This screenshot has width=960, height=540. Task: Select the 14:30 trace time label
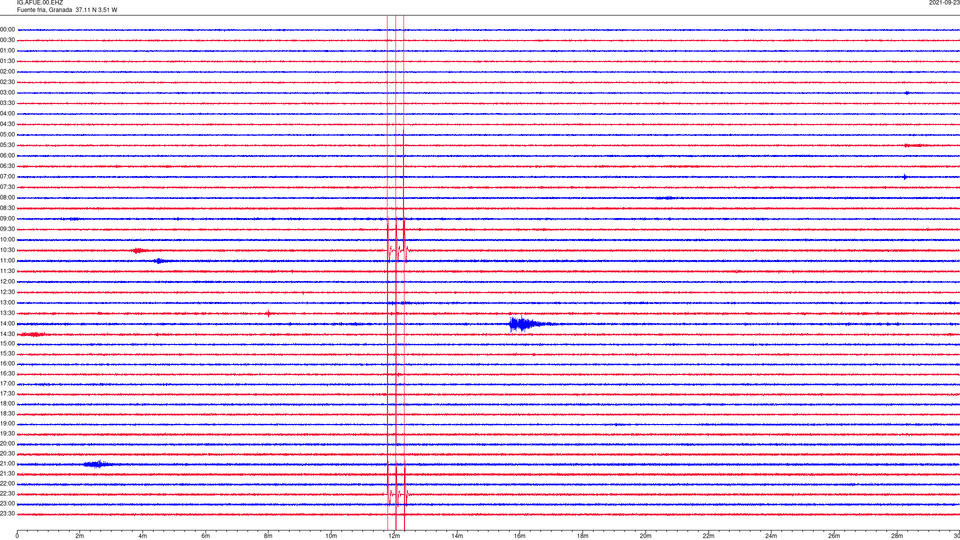tap(7, 334)
